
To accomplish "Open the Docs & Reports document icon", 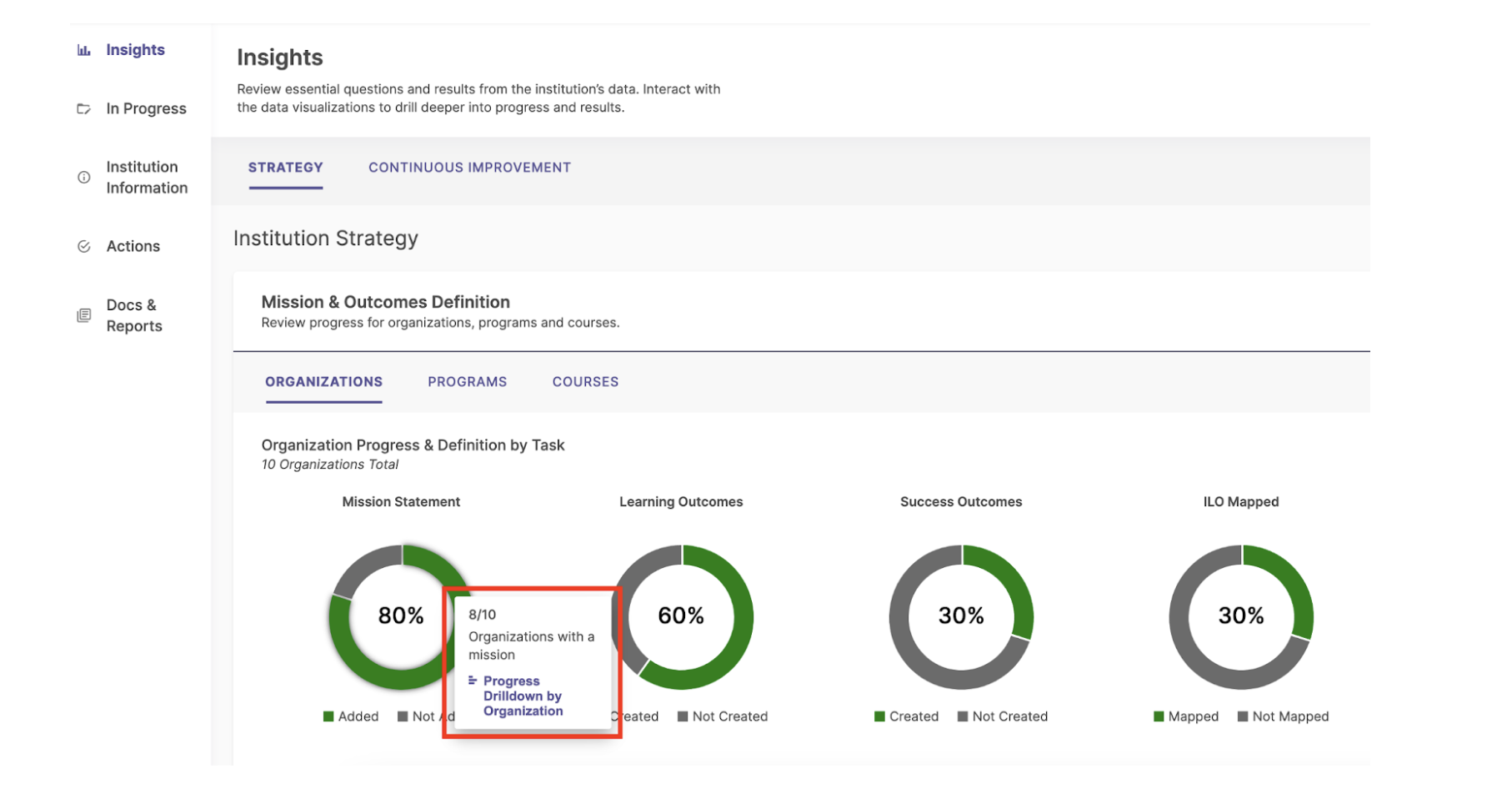I will tap(83, 314).
